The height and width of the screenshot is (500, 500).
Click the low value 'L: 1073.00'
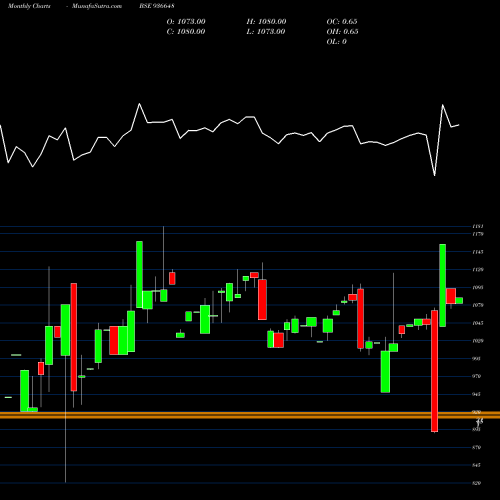tap(266, 32)
